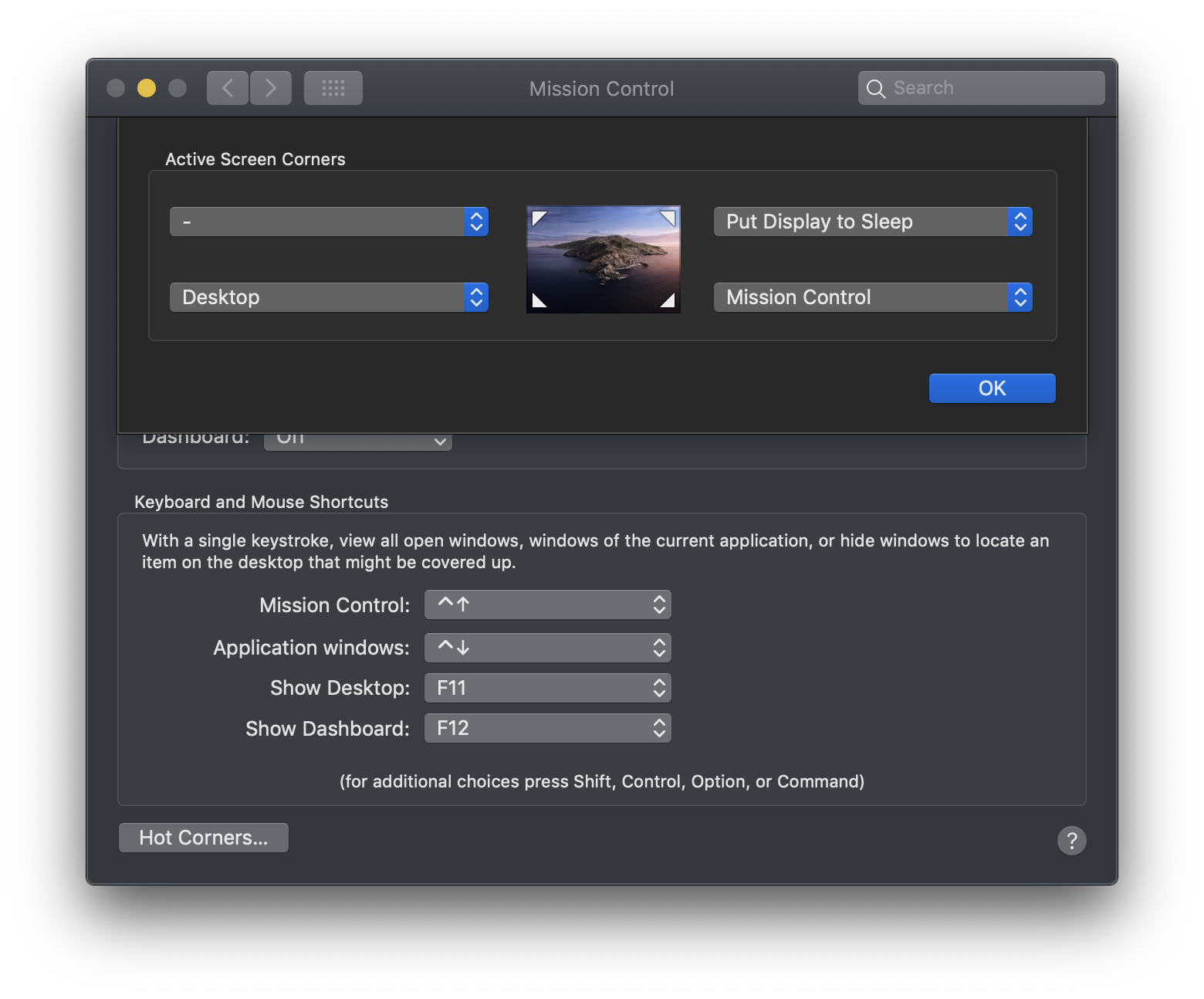Click bottom-right corner arrow on thumbnail

pyautogui.click(x=667, y=300)
